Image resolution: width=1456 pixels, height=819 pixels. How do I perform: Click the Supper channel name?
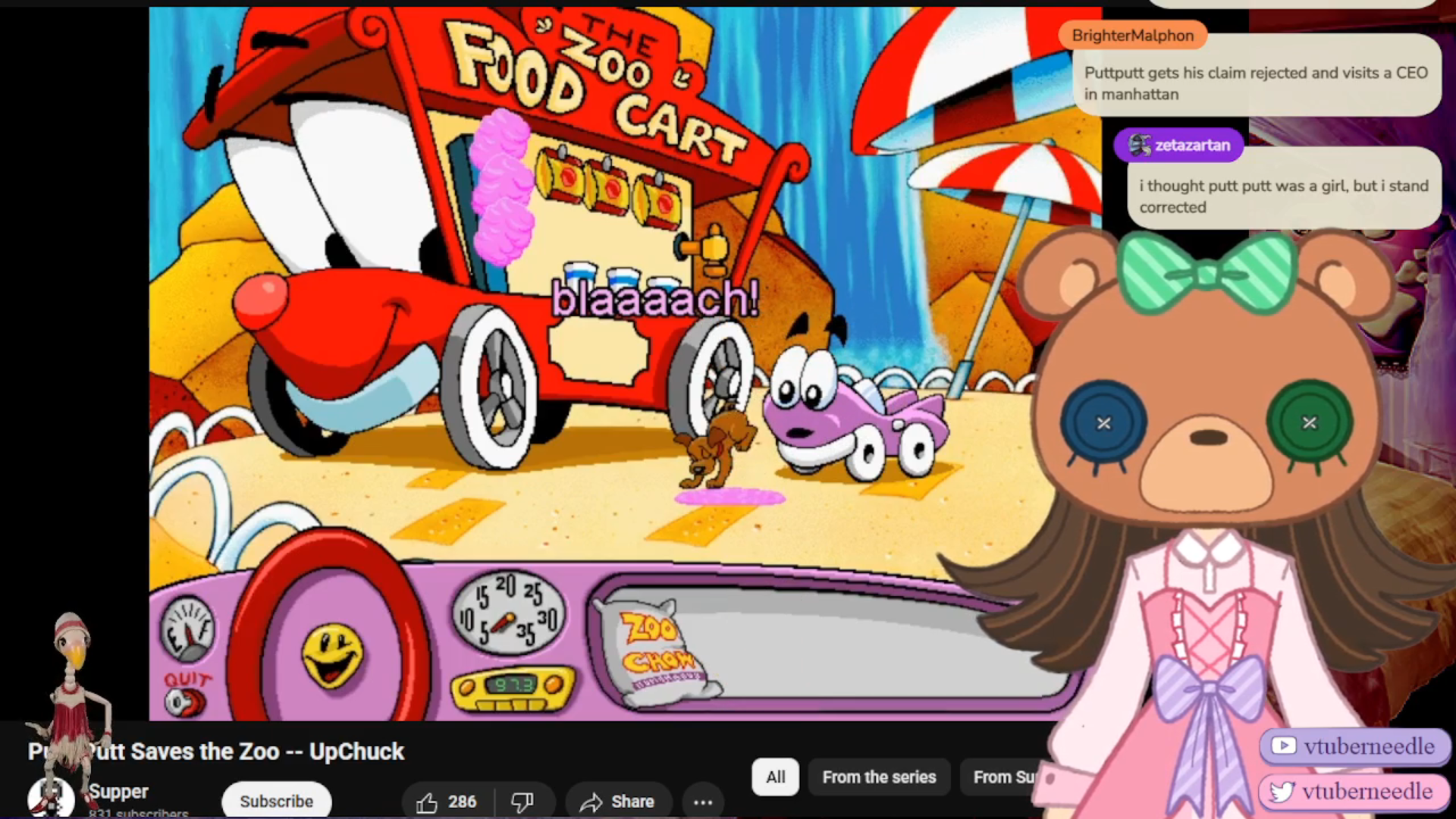coord(118,791)
